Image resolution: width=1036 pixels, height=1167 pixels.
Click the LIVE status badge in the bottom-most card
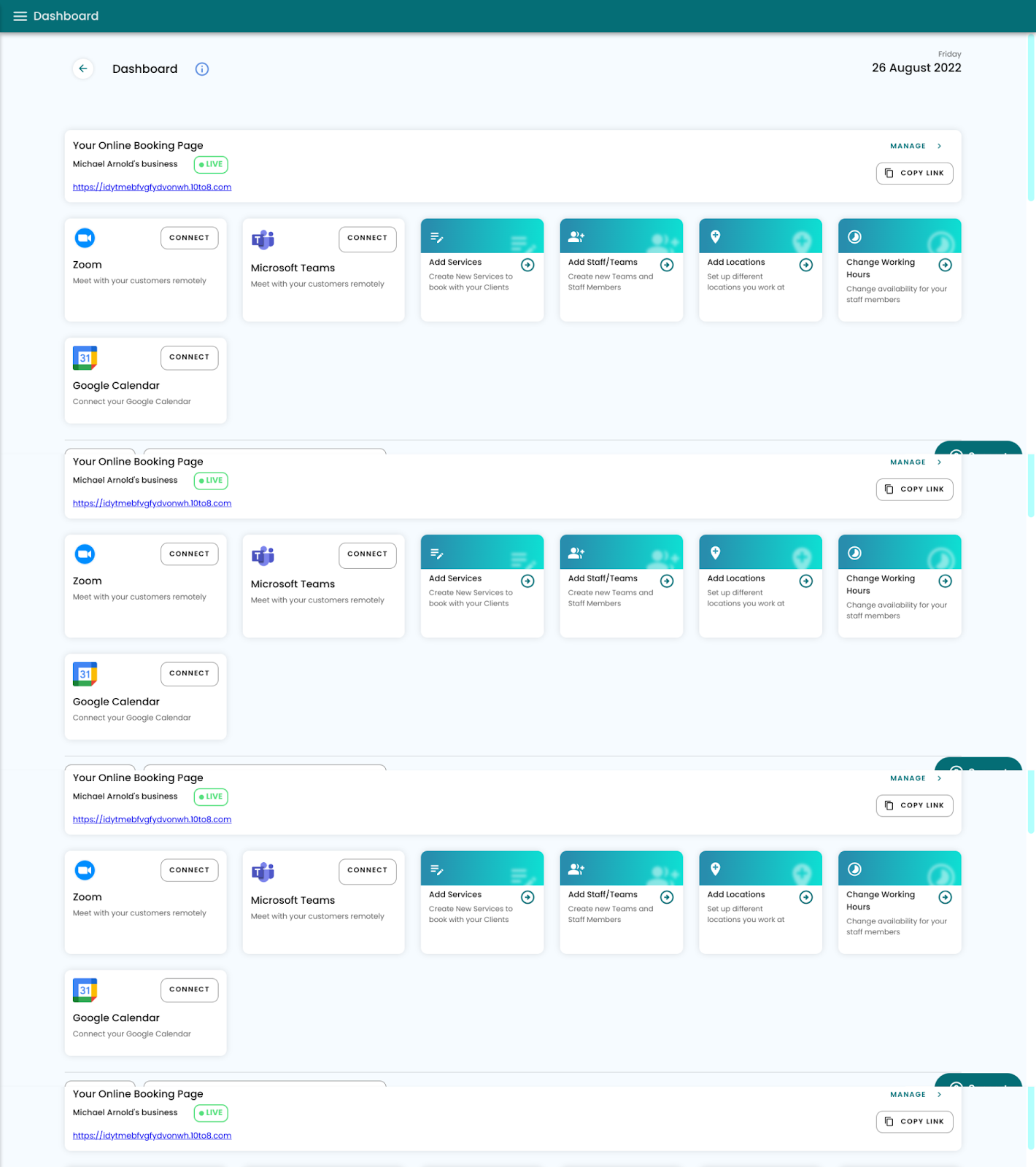pos(211,1113)
